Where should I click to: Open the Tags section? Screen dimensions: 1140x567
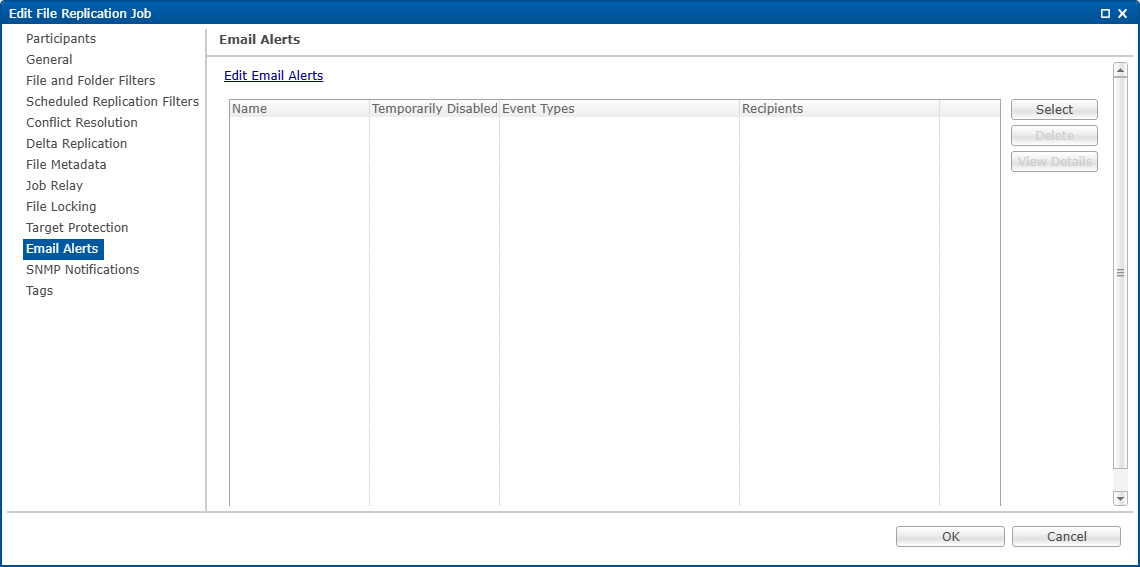coord(39,291)
